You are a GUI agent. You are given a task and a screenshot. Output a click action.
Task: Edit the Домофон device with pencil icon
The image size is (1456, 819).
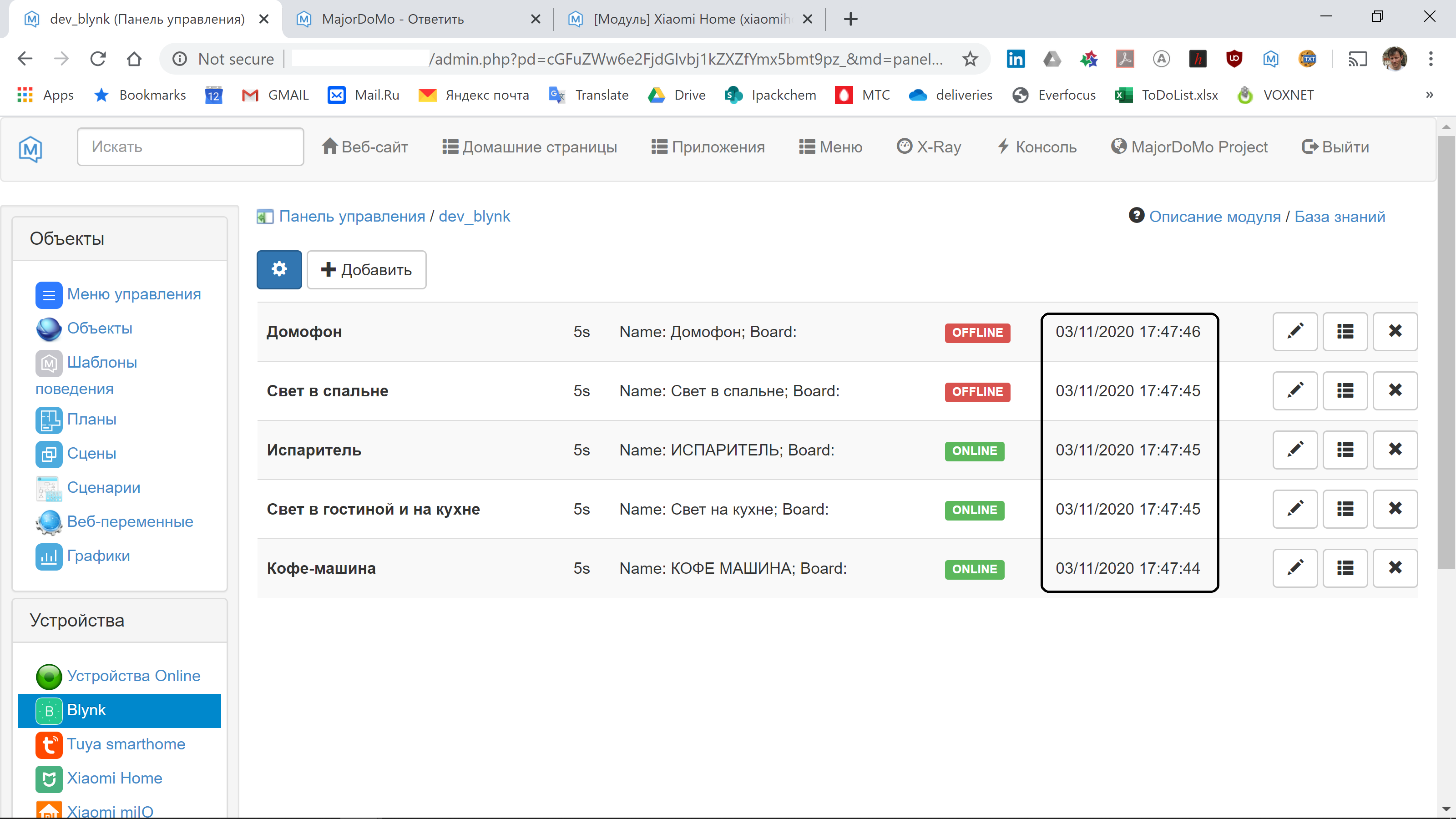[x=1294, y=331]
